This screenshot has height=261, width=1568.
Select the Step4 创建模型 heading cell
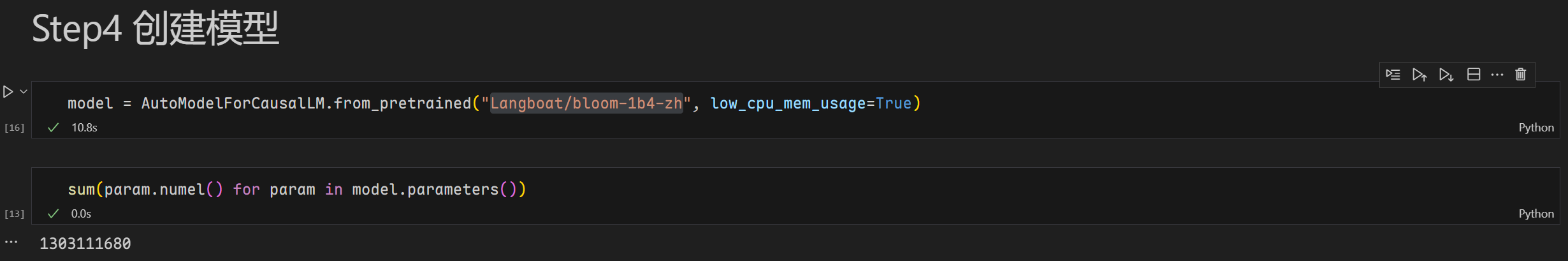point(156,29)
